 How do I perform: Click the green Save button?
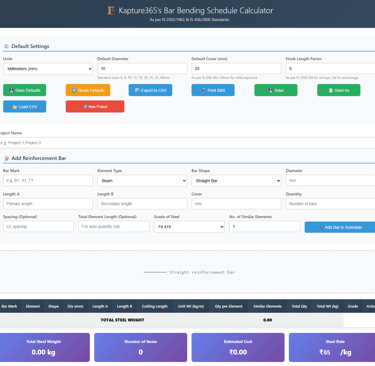pyautogui.click(x=276, y=90)
